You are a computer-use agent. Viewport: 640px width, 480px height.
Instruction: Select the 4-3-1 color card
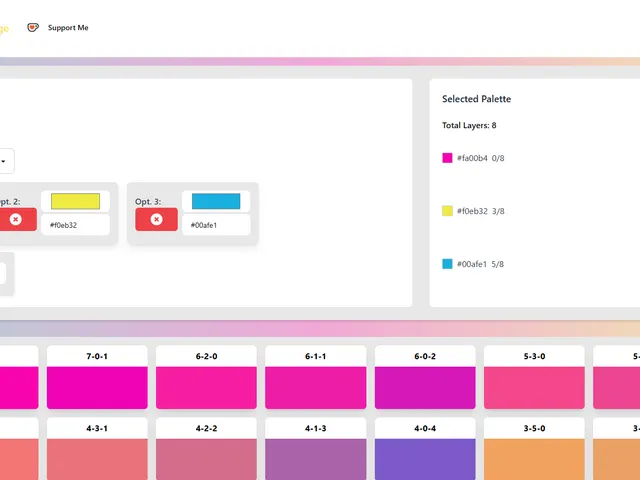[x=97, y=449]
